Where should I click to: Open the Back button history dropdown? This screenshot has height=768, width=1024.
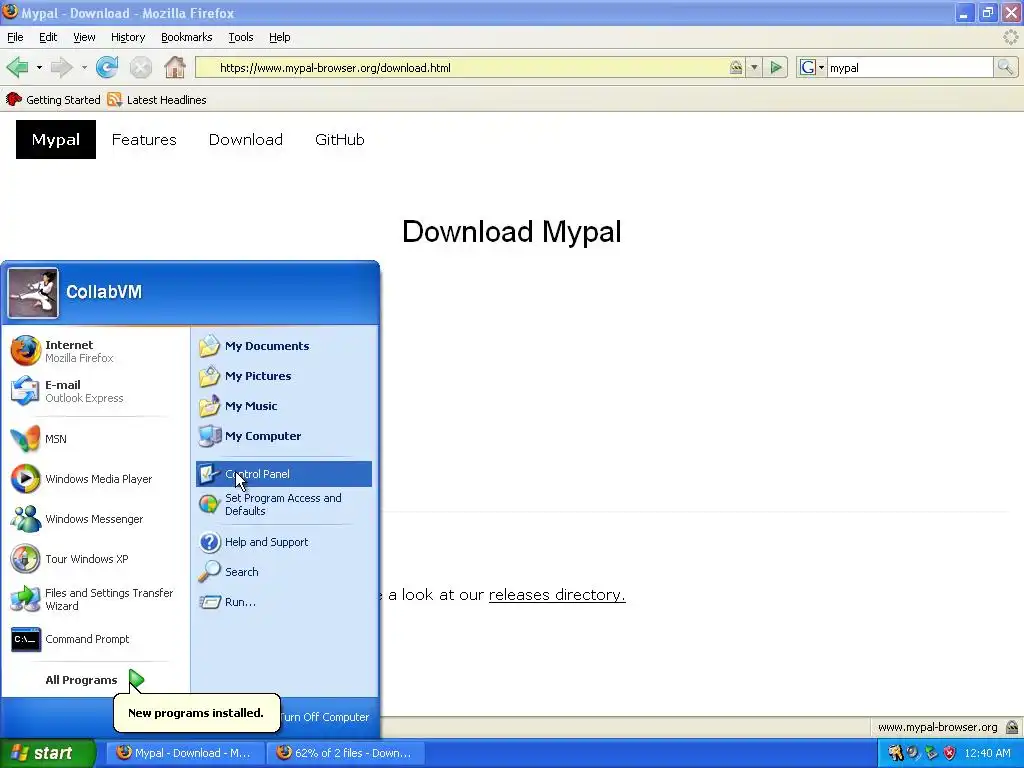click(39, 67)
